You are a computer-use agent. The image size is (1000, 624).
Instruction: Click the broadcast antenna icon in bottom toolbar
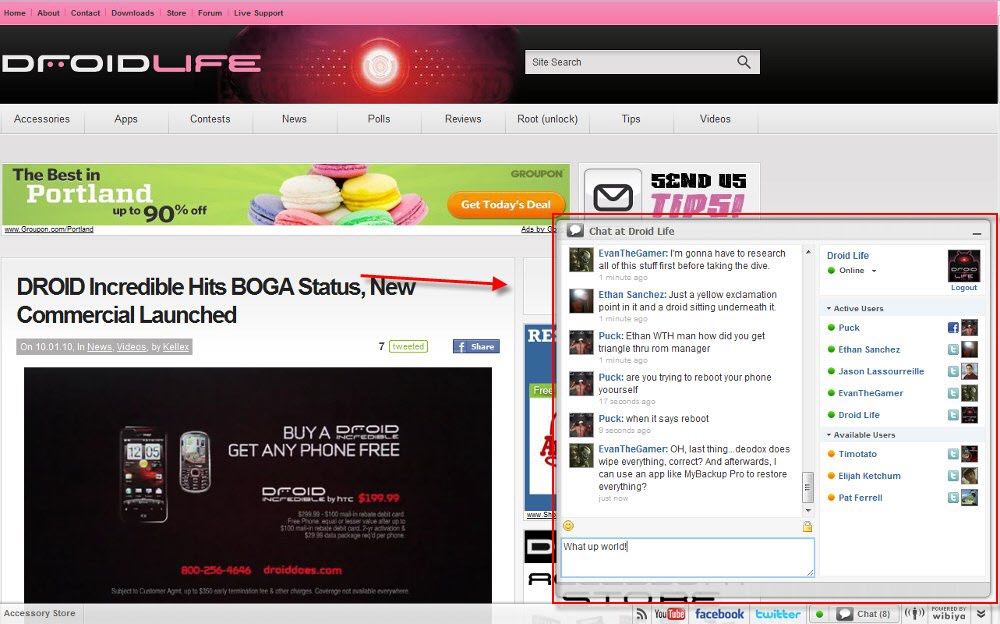coord(914,613)
